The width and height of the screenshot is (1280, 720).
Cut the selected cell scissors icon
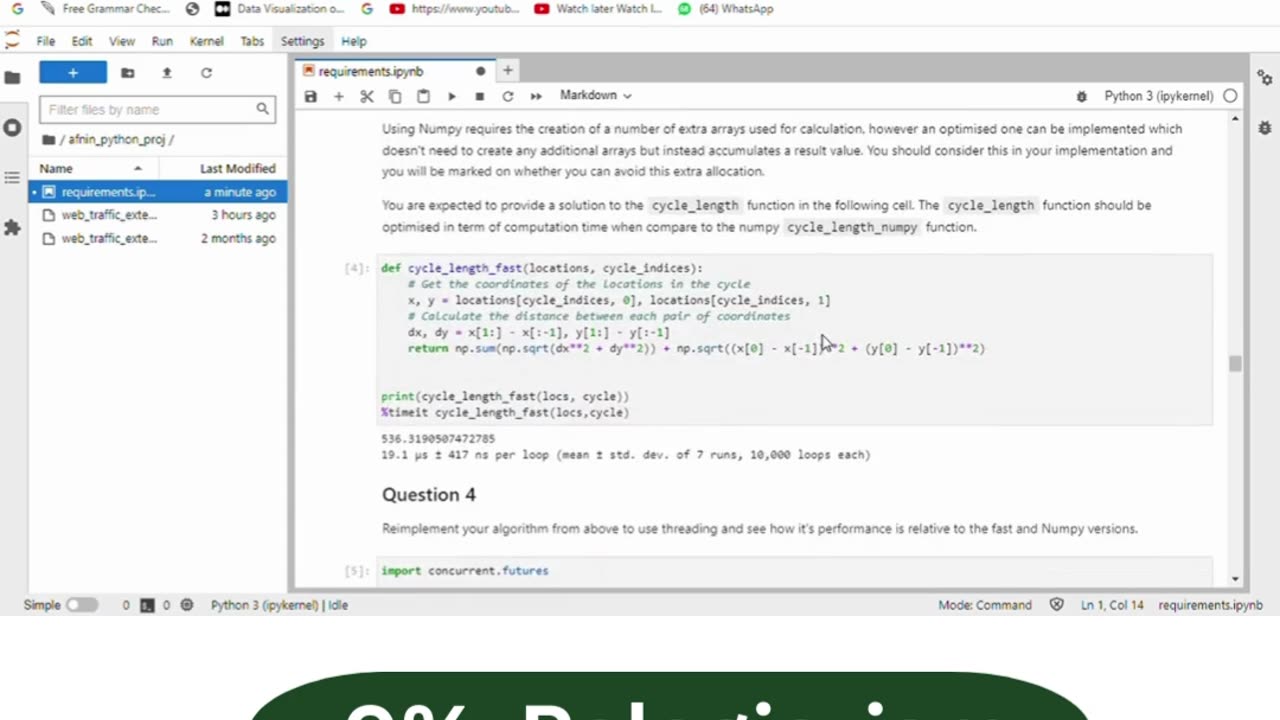367,96
